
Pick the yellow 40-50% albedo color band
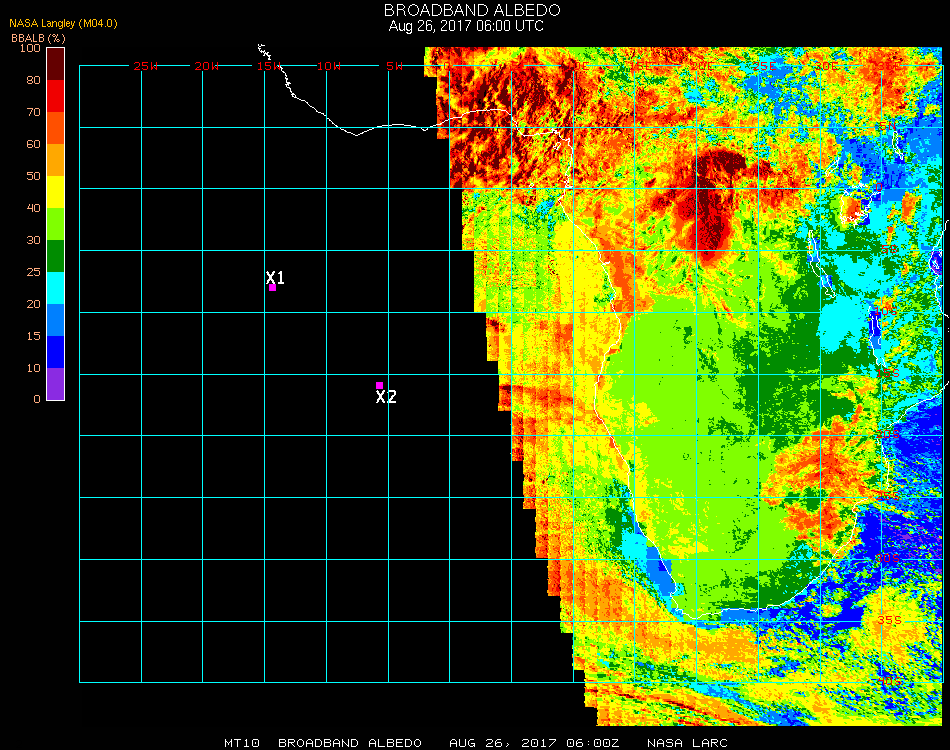tap(56, 191)
